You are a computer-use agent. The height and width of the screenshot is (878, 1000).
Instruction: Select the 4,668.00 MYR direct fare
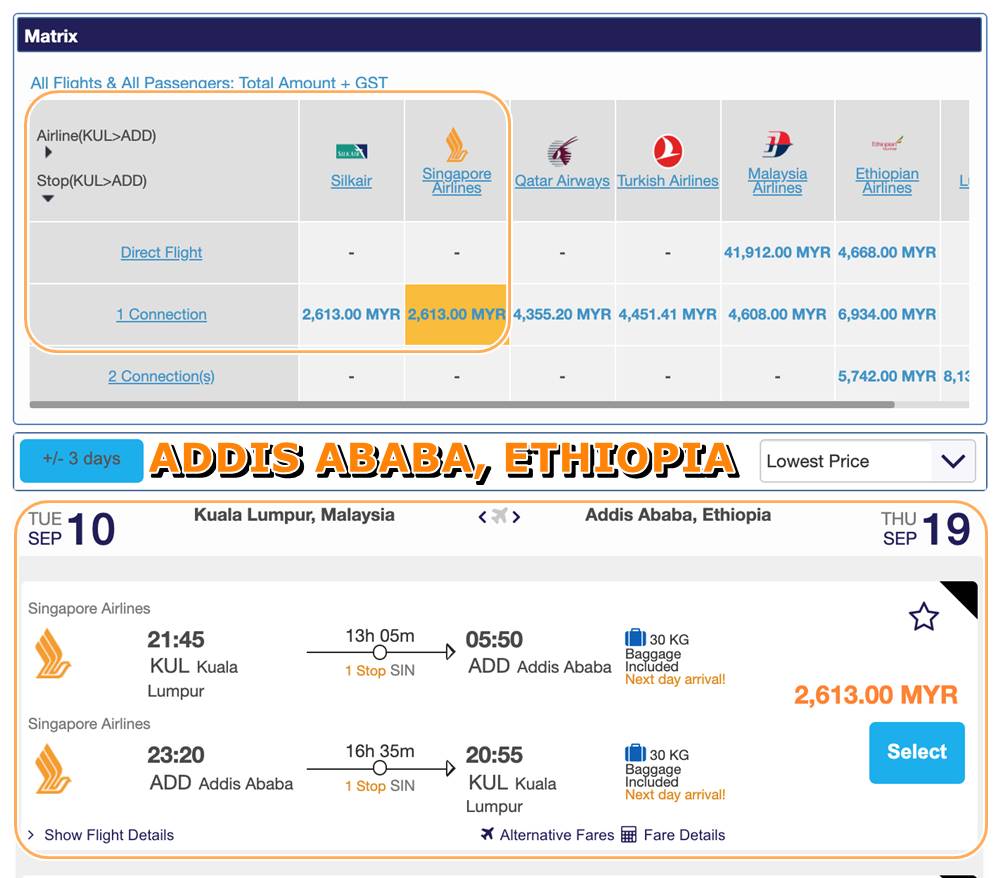(887, 252)
